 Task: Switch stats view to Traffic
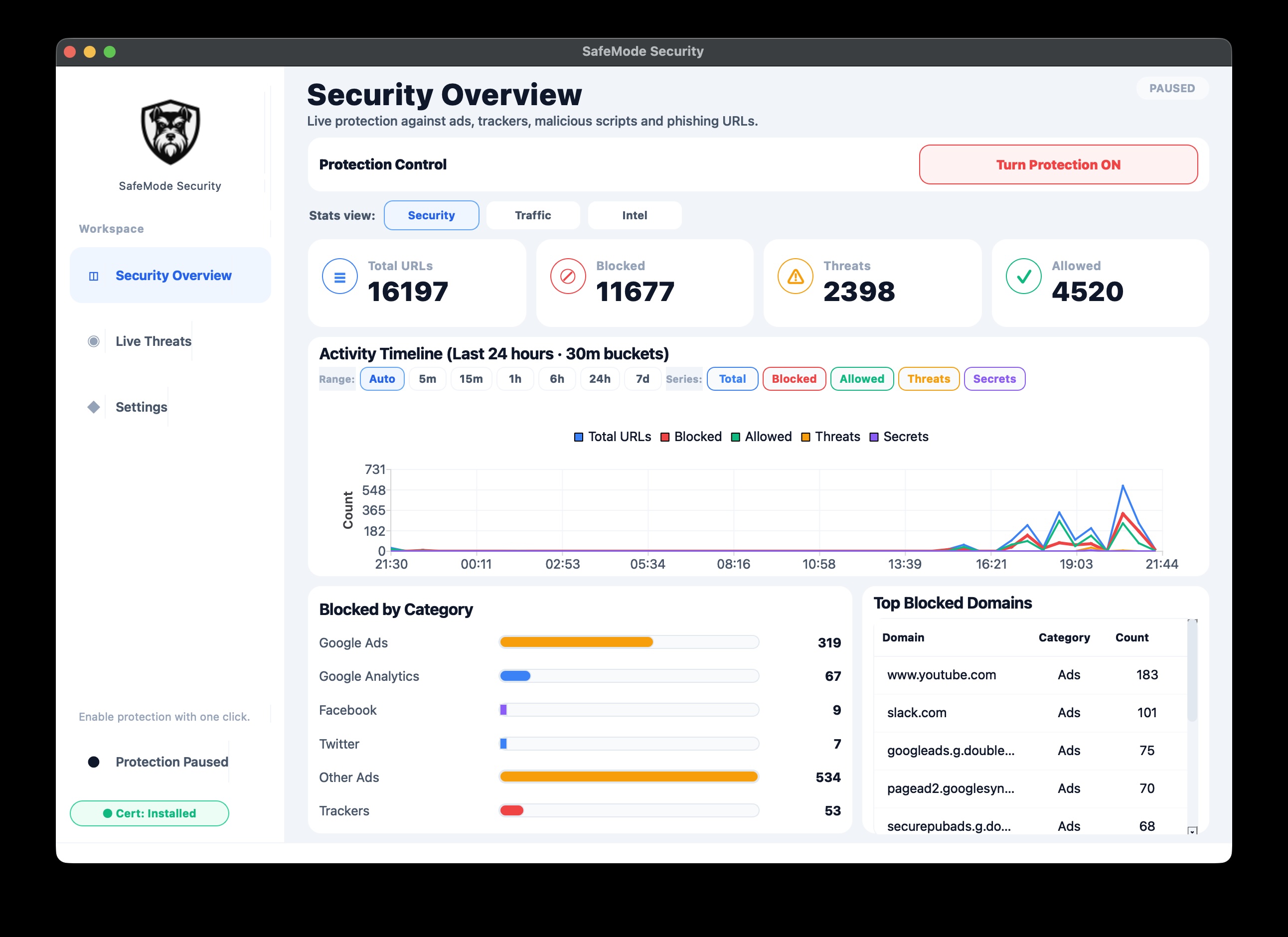(533, 215)
